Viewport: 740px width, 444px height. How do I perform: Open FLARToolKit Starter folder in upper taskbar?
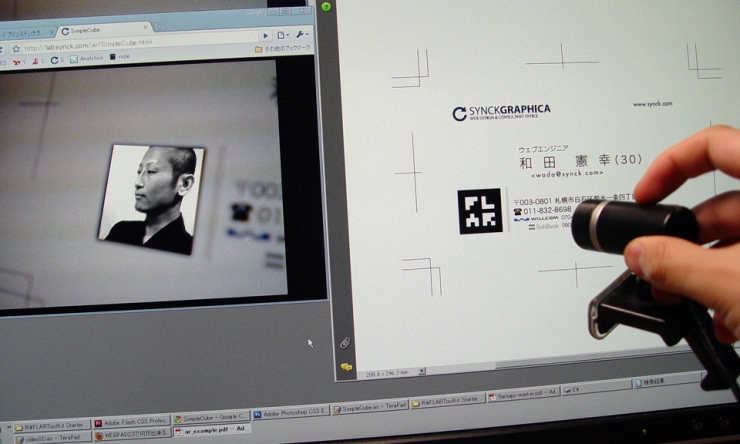coord(447,400)
